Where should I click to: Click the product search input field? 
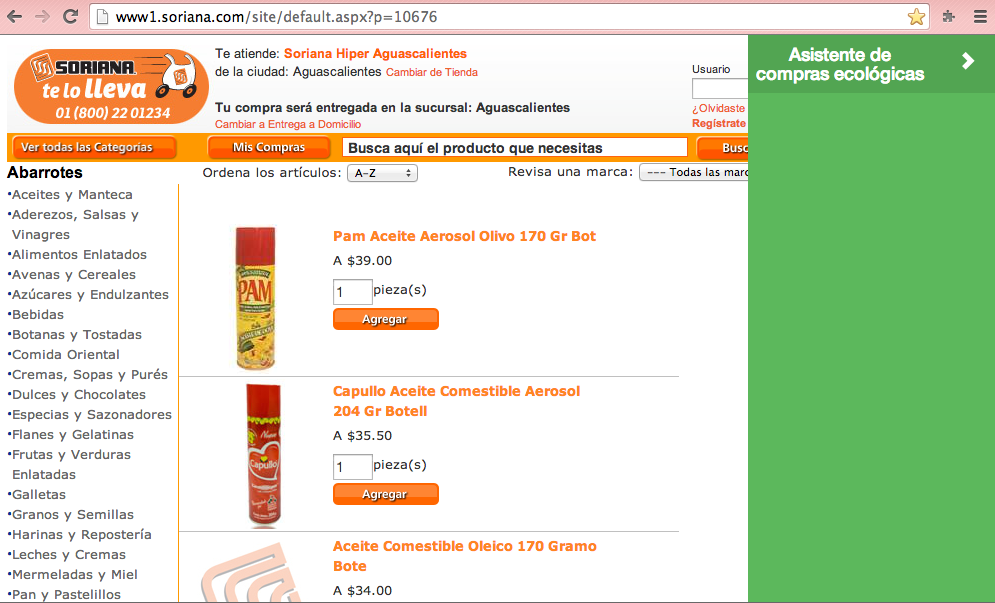pyautogui.click(x=515, y=148)
